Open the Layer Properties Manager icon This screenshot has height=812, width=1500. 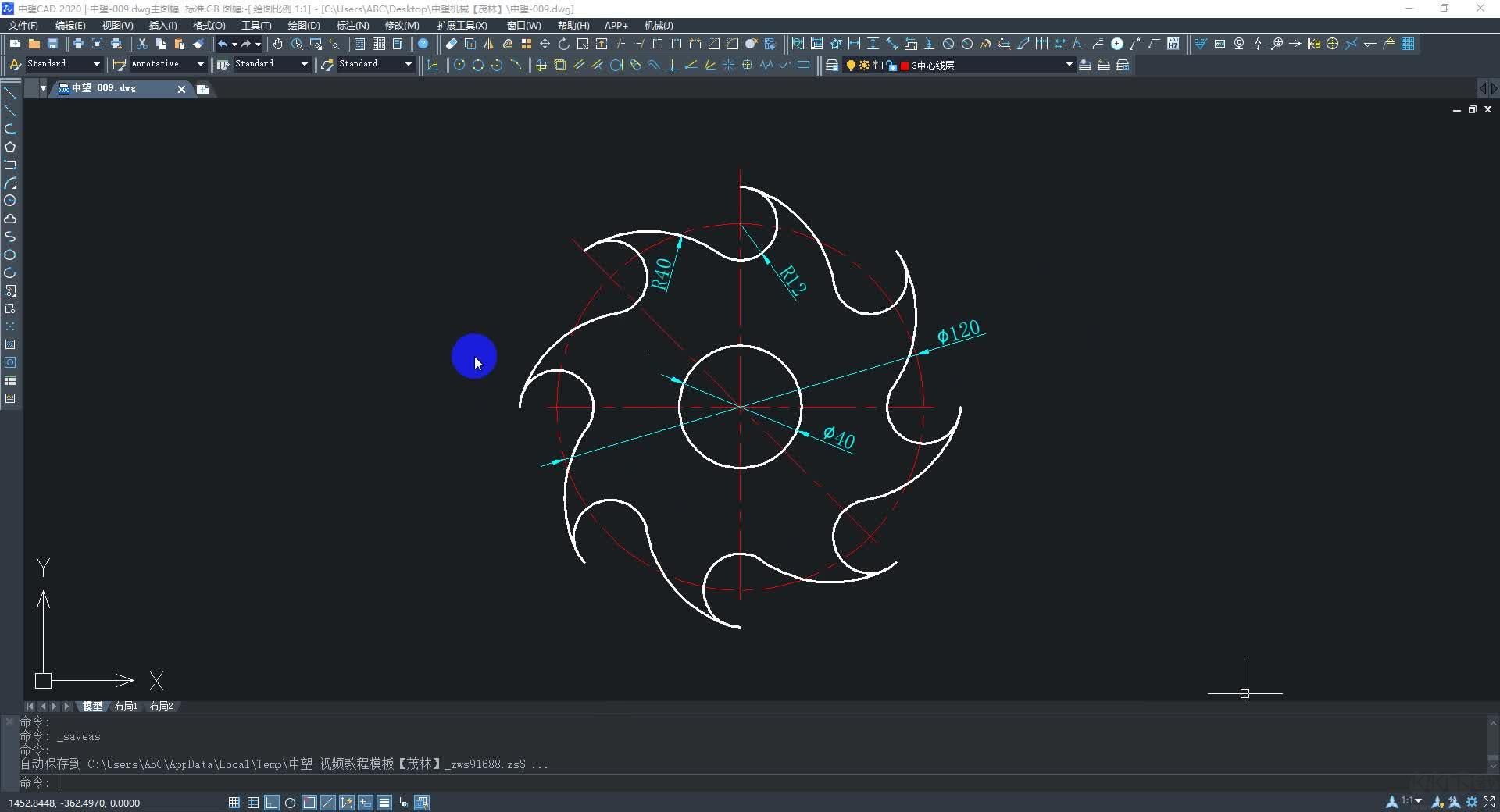pos(832,66)
